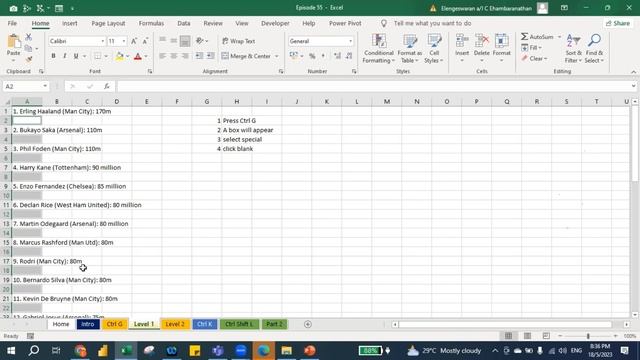Viewport: 640px width, 360px height.
Task: Apply Percent Style format
Action: coord(312,56)
